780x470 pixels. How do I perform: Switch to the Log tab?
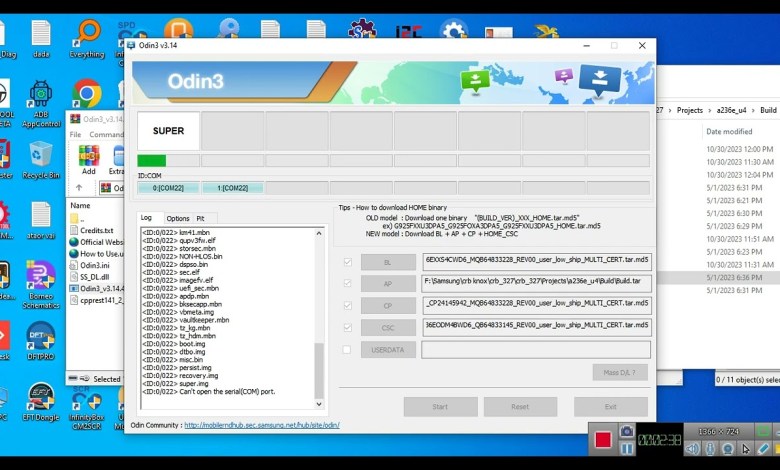(x=146, y=218)
